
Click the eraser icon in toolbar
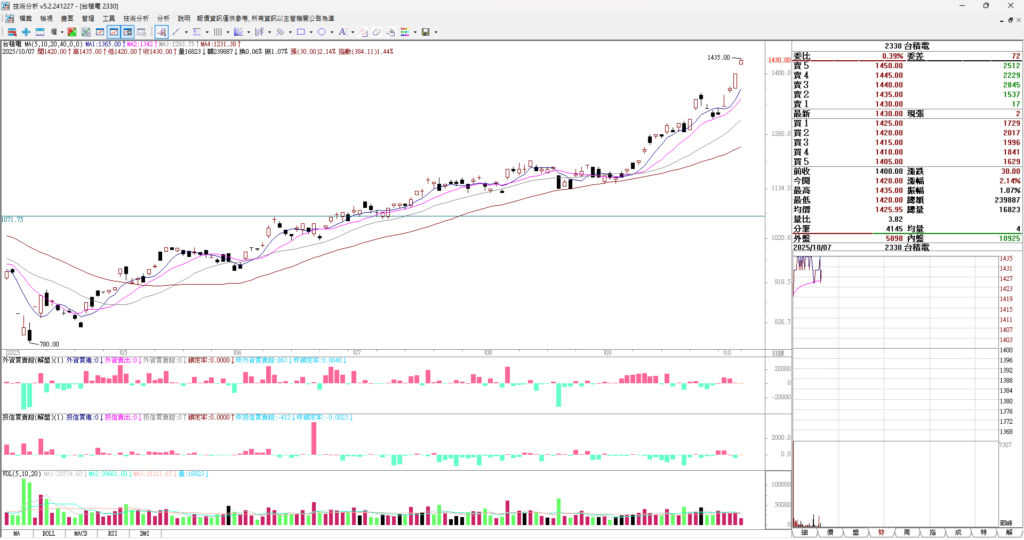pos(377,32)
